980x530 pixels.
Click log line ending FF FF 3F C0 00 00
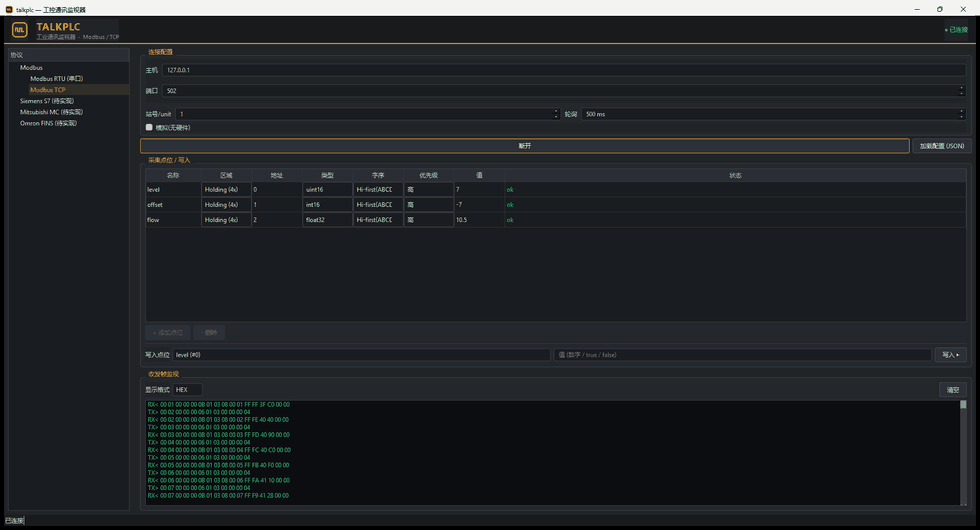(x=219, y=404)
